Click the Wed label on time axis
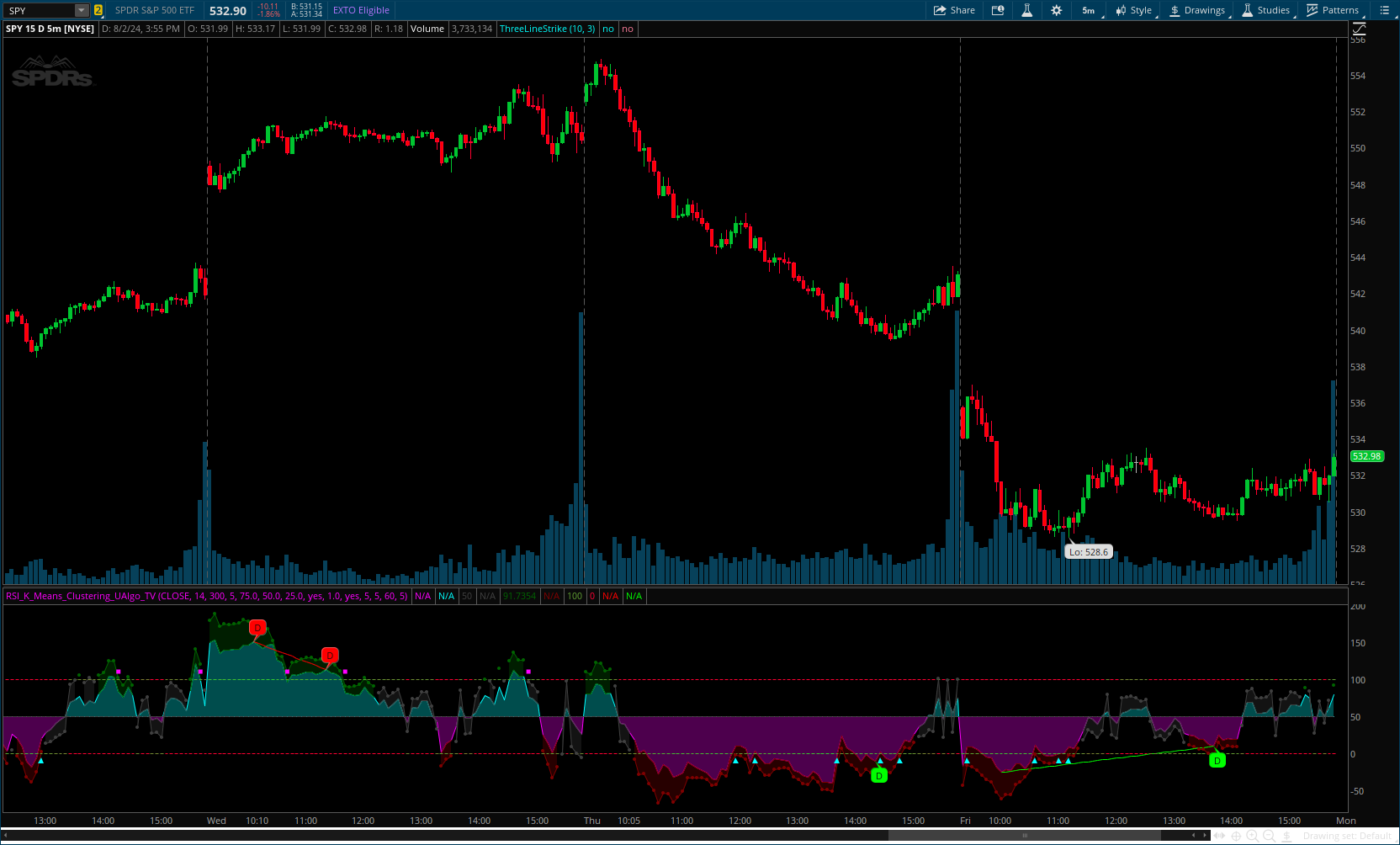 coord(216,821)
